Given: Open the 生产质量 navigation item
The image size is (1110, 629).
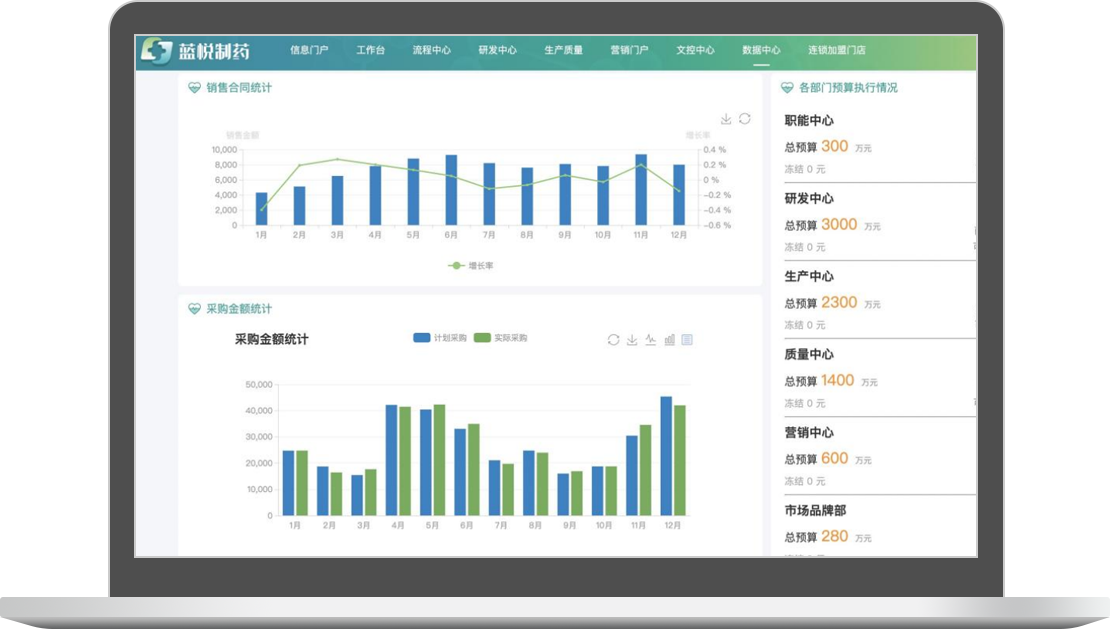Looking at the screenshot, I should (x=563, y=50).
